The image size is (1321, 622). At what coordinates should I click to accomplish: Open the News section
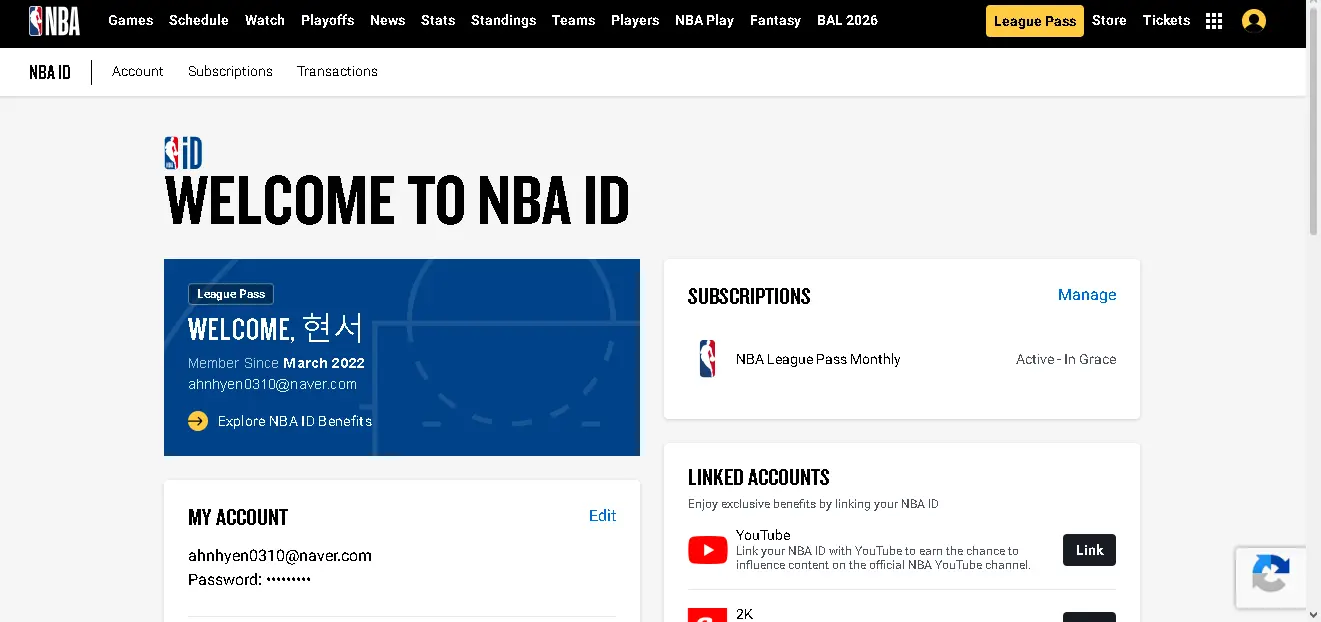pos(388,20)
